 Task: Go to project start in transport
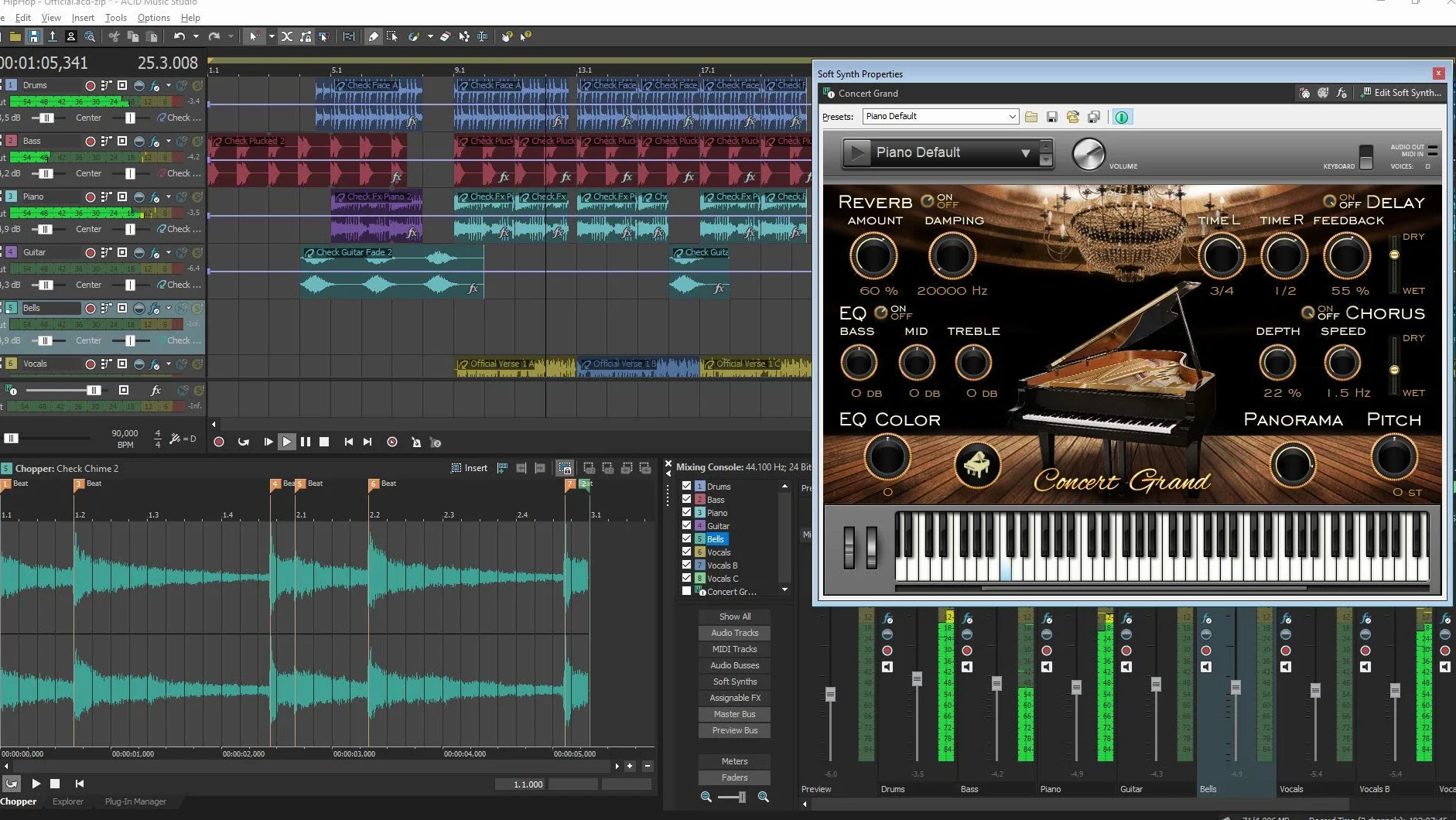[349, 442]
